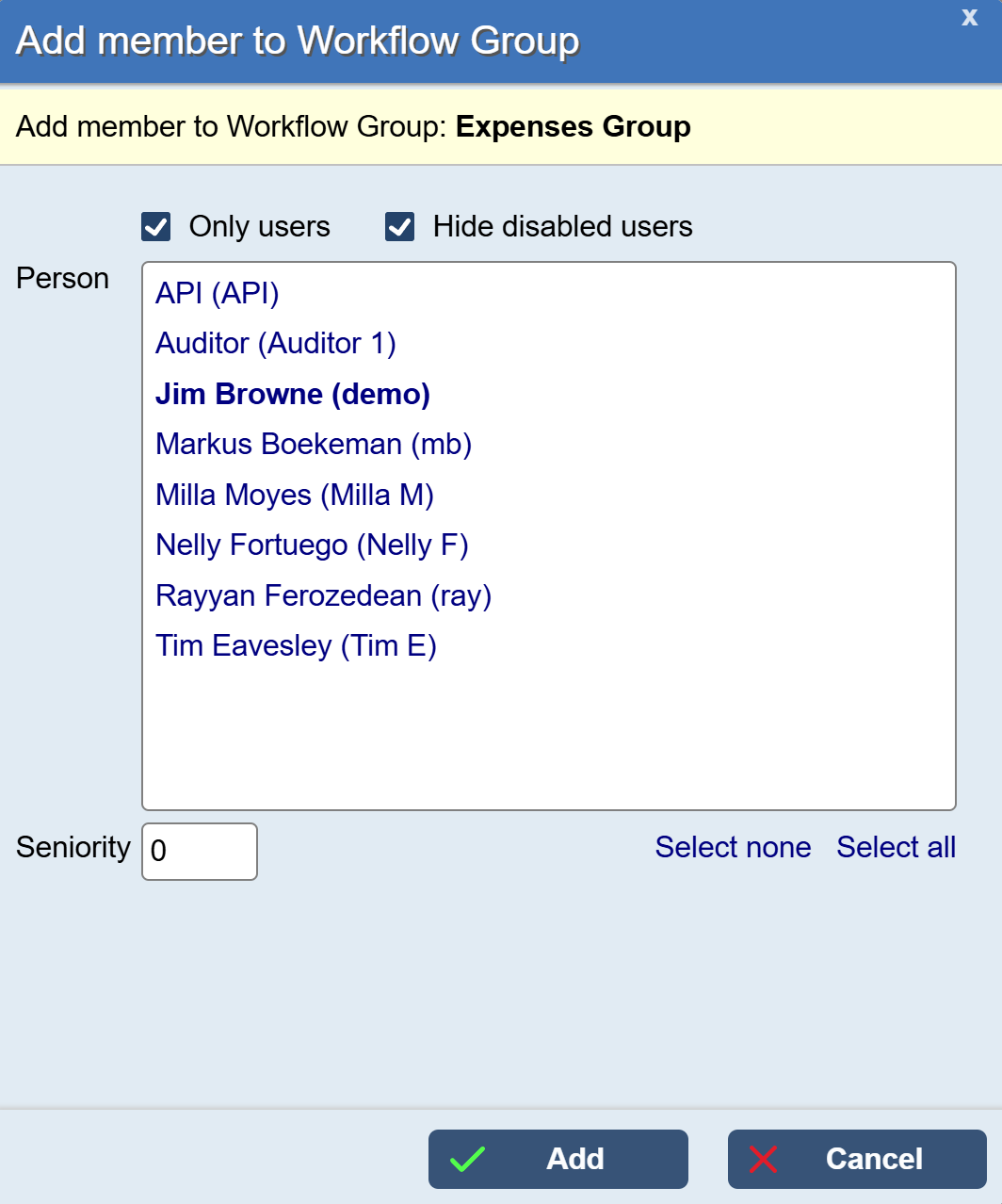1002x1204 pixels.
Task: Click the Select all link
Action: (x=896, y=848)
